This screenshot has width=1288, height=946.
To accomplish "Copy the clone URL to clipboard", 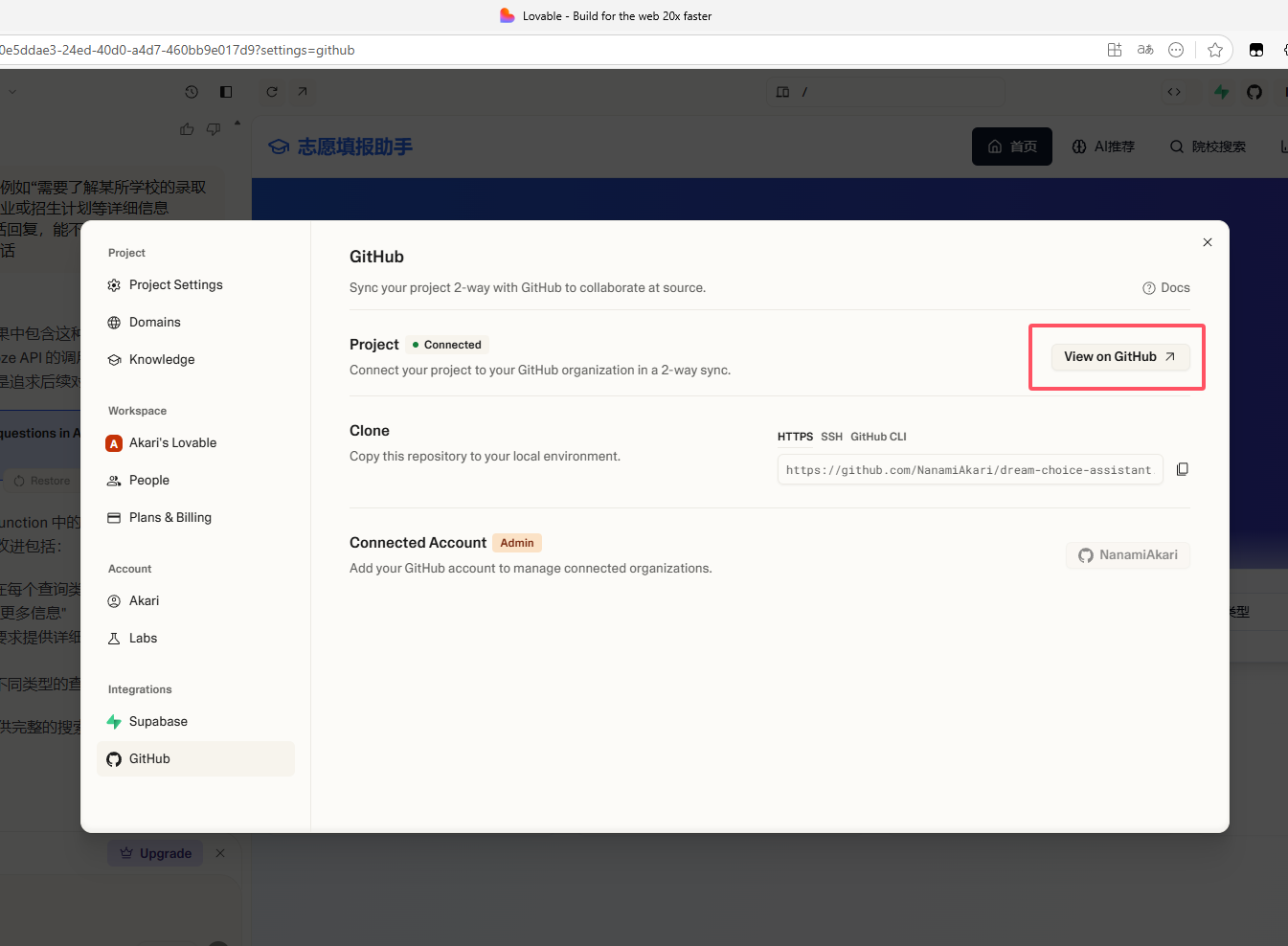I will (1183, 469).
